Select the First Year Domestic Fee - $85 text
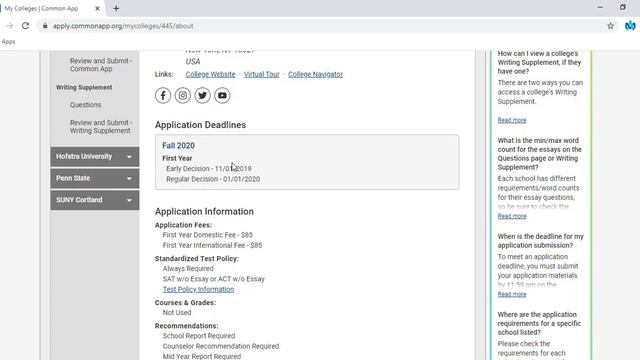 pos(208,235)
